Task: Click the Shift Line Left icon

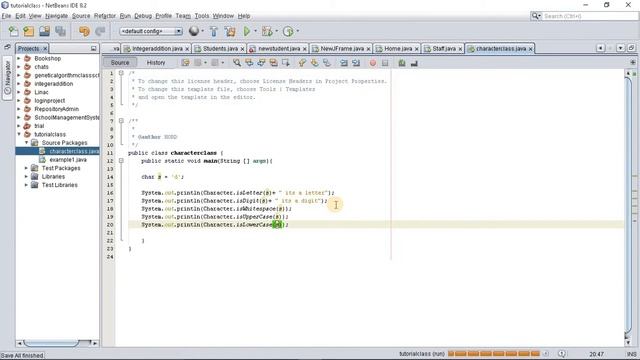Action: tap(344, 62)
